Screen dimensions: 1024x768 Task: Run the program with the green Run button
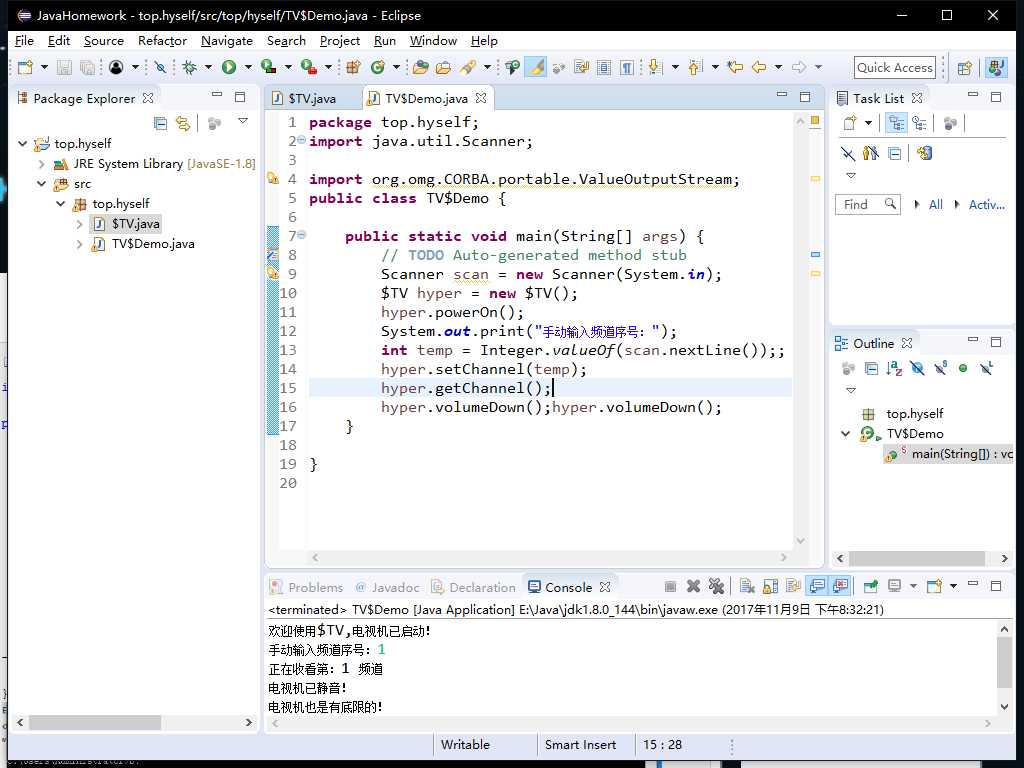[x=229, y=67]
